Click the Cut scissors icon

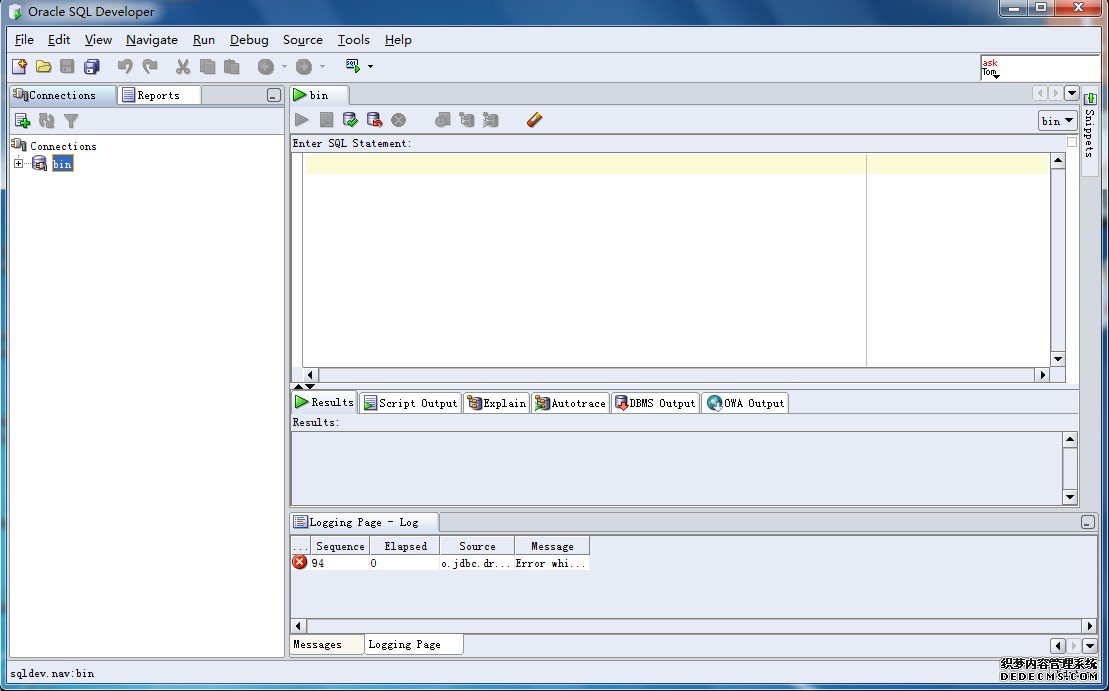point(183,67)
